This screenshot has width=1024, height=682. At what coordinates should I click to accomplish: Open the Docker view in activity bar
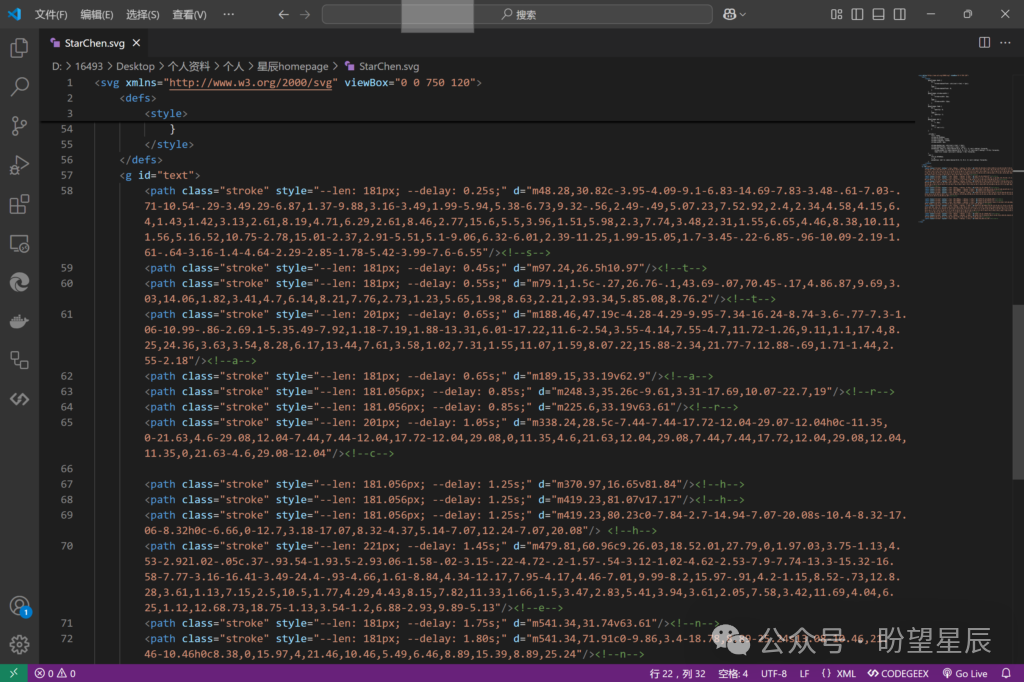point(19,321)
